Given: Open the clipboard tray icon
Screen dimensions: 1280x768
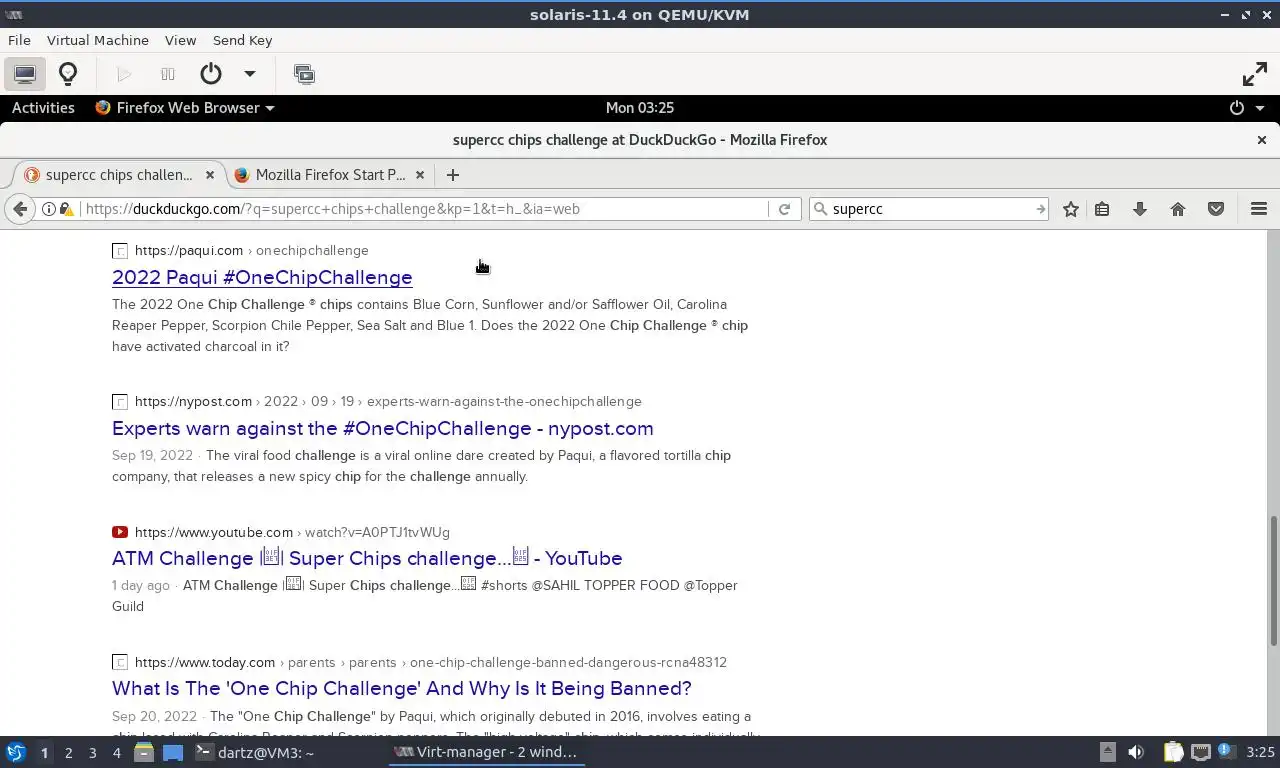Looking at the screenshot, I should pos(1173,752).
